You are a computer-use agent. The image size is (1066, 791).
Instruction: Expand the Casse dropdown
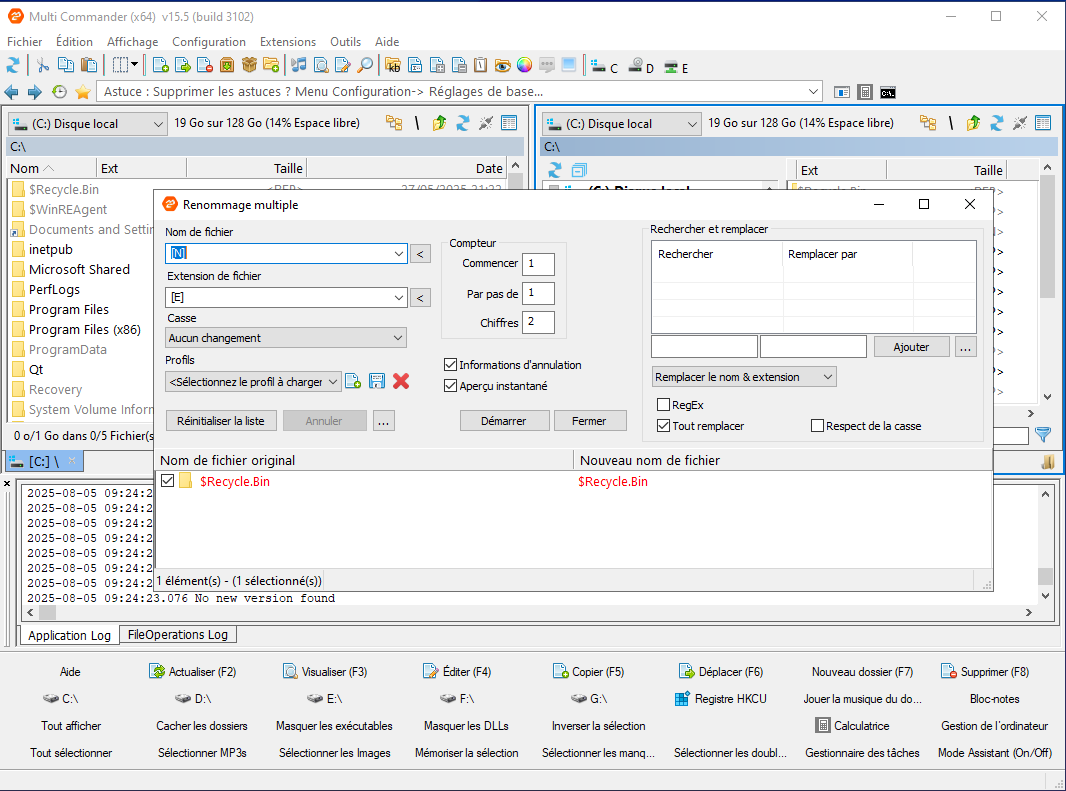[286, 338]
